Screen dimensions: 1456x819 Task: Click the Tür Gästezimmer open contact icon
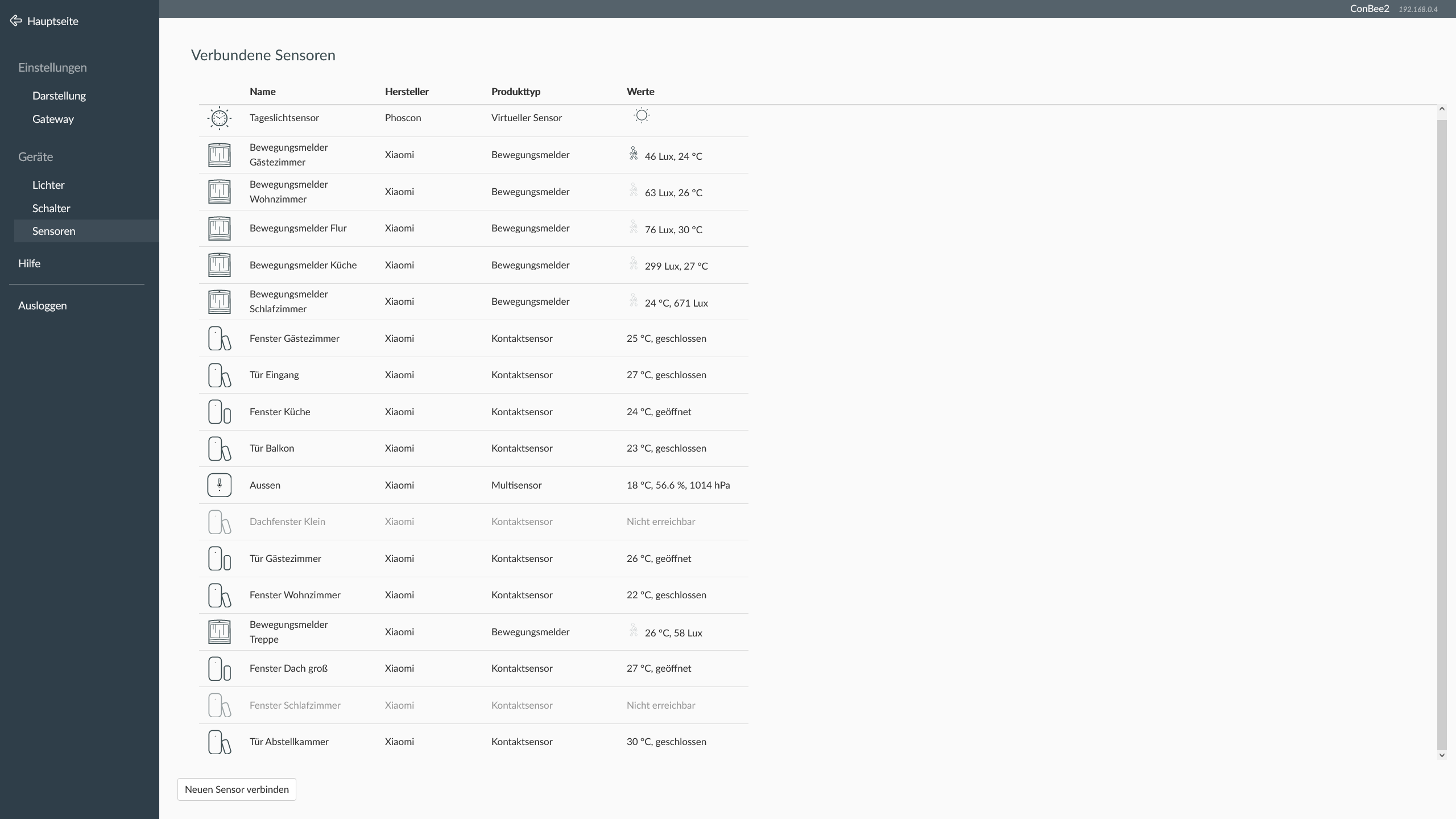(x=220, y=559)
